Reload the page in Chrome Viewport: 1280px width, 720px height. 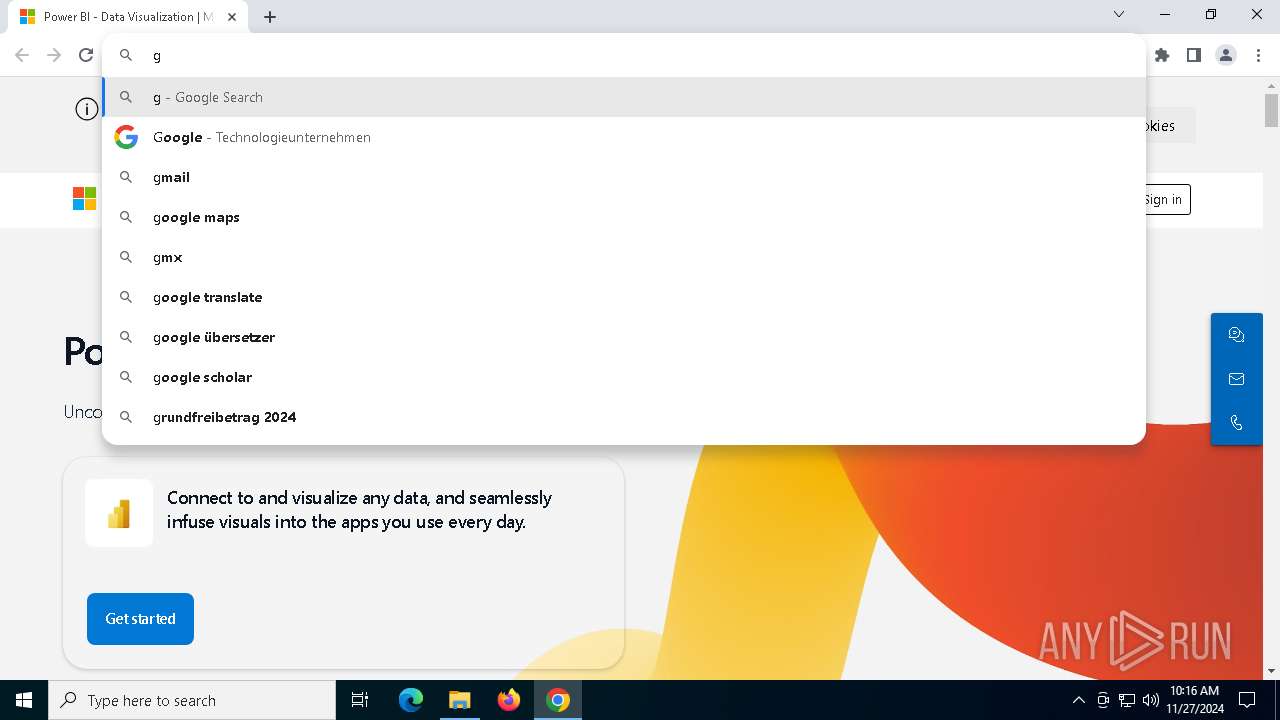86,55
